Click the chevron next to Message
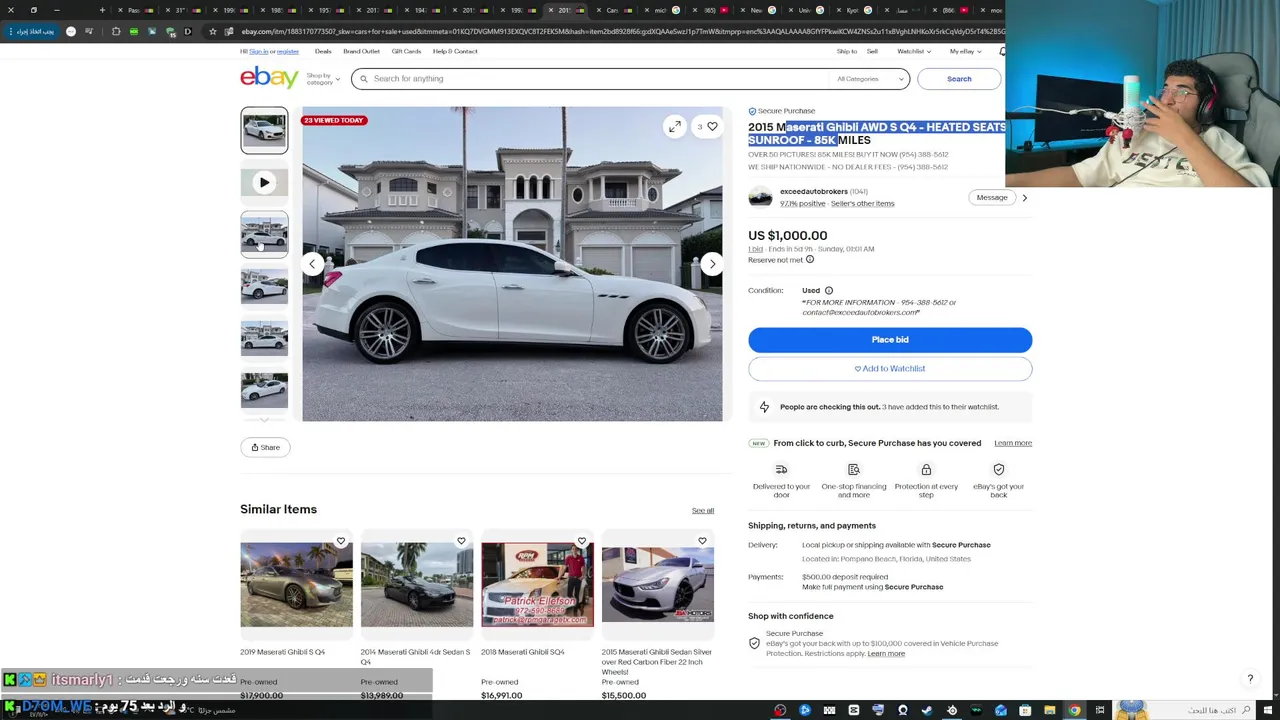The image size is (1280, 720). click(1024, 198)
